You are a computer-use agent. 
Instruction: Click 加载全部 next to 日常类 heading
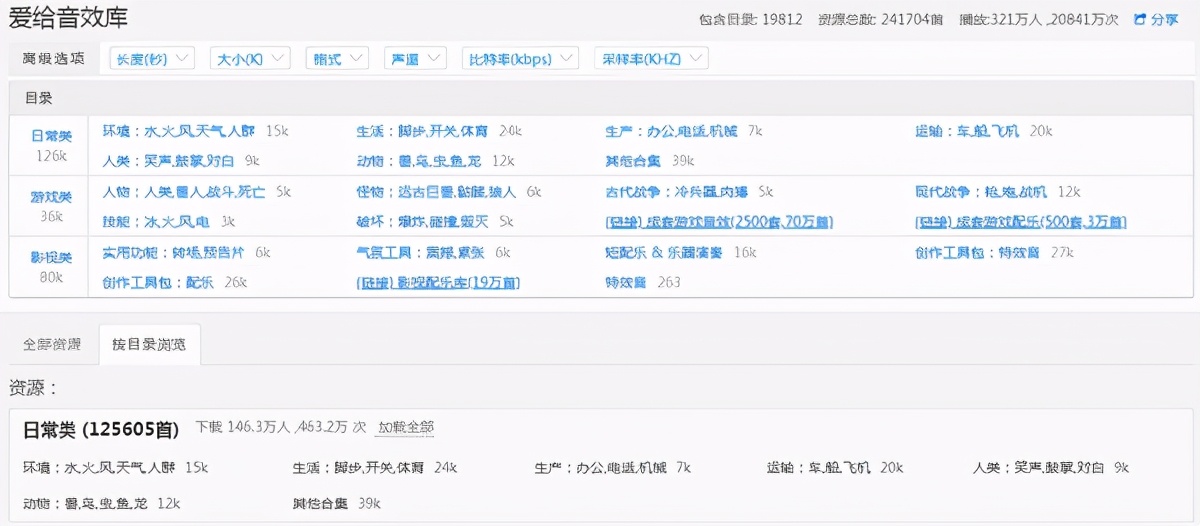click(x=405, y=427)
